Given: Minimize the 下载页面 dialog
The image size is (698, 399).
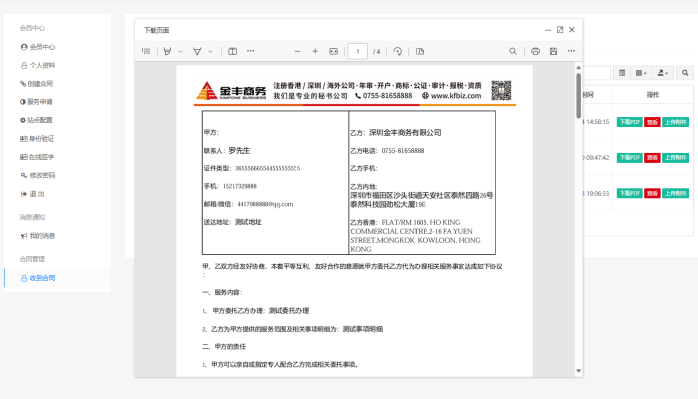Looking at the screenshot, I should pos(548,30).
